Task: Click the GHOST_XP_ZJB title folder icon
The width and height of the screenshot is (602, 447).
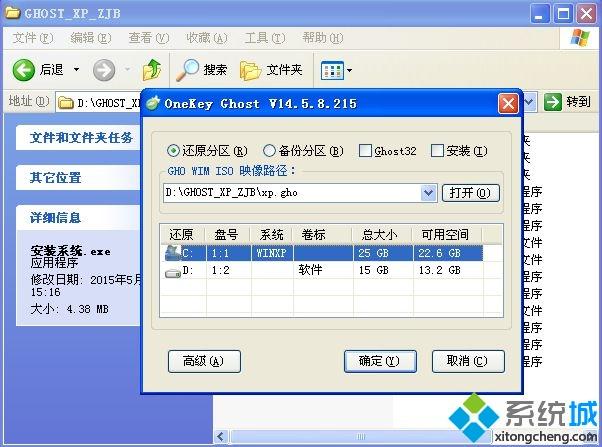Action: point(13,13)
